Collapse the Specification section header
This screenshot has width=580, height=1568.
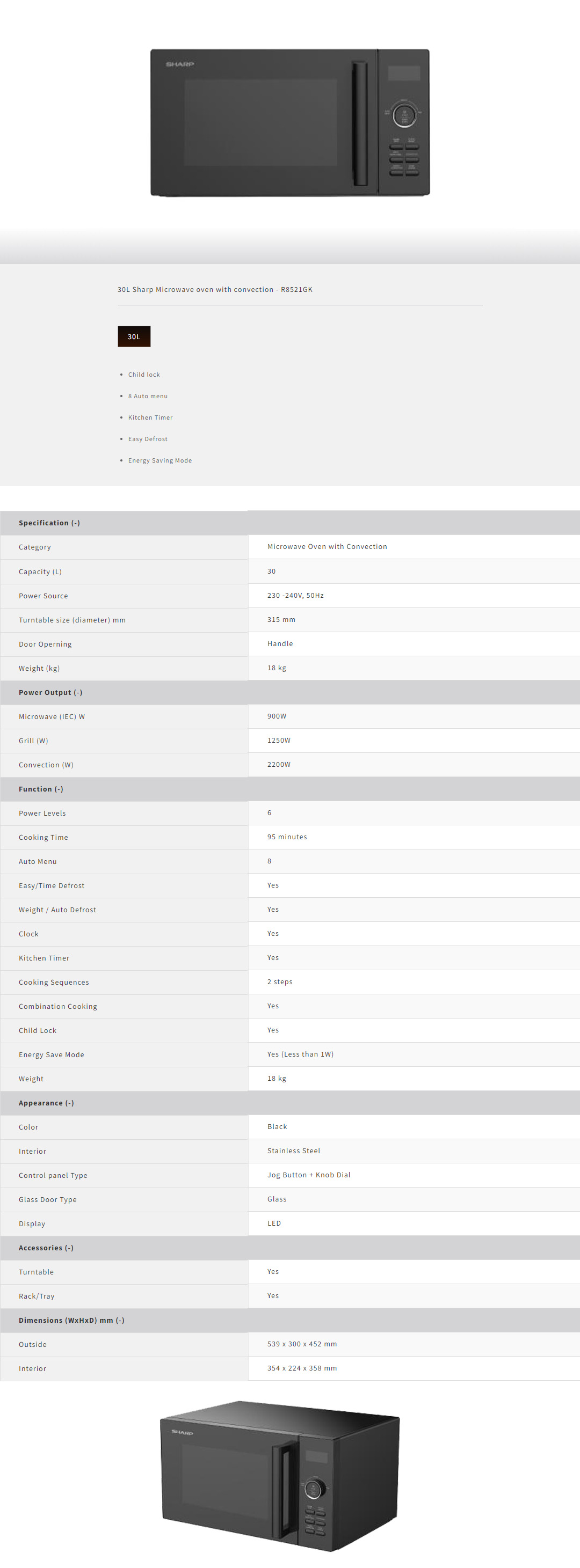[x=49, y=523]
